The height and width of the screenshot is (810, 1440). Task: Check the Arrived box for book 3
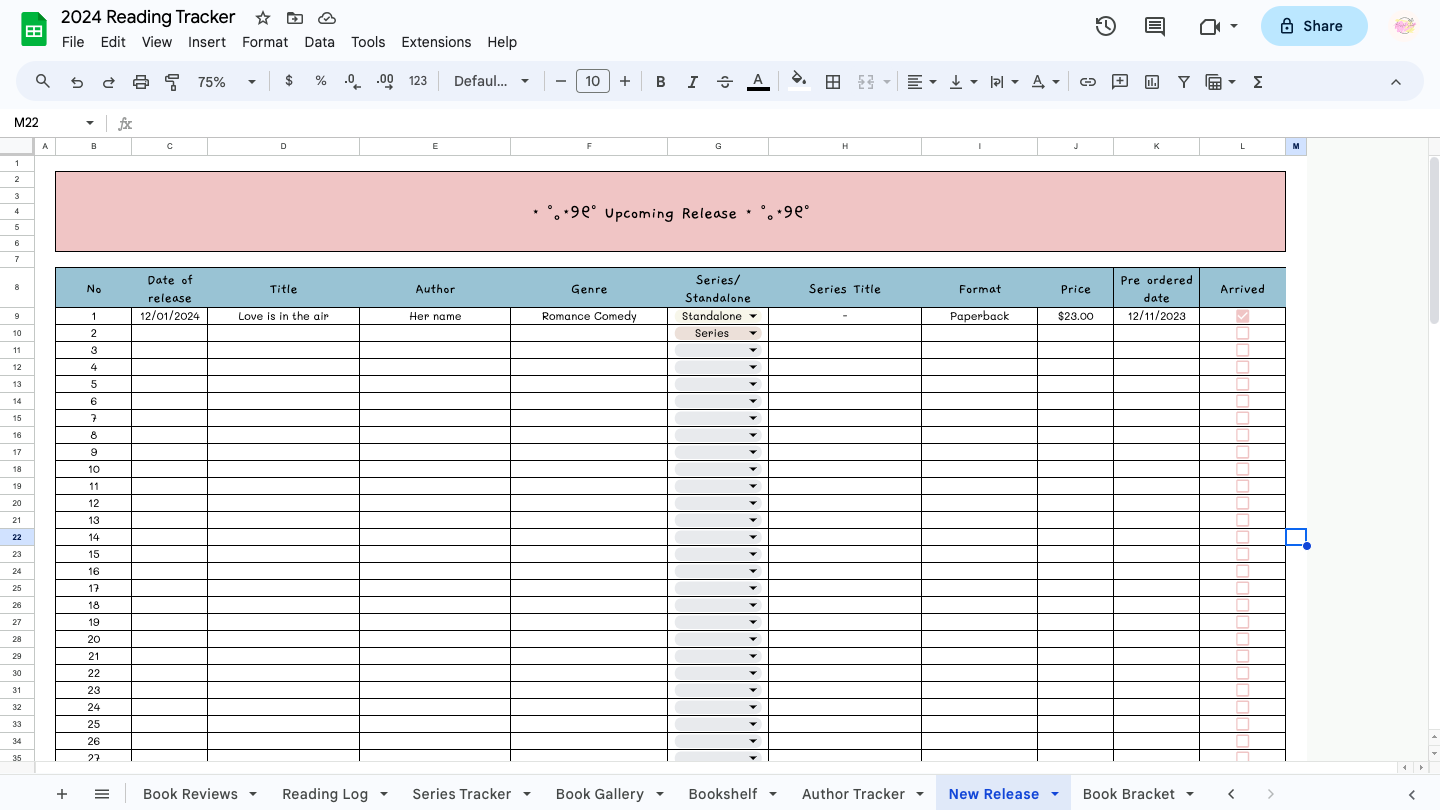1243,350
